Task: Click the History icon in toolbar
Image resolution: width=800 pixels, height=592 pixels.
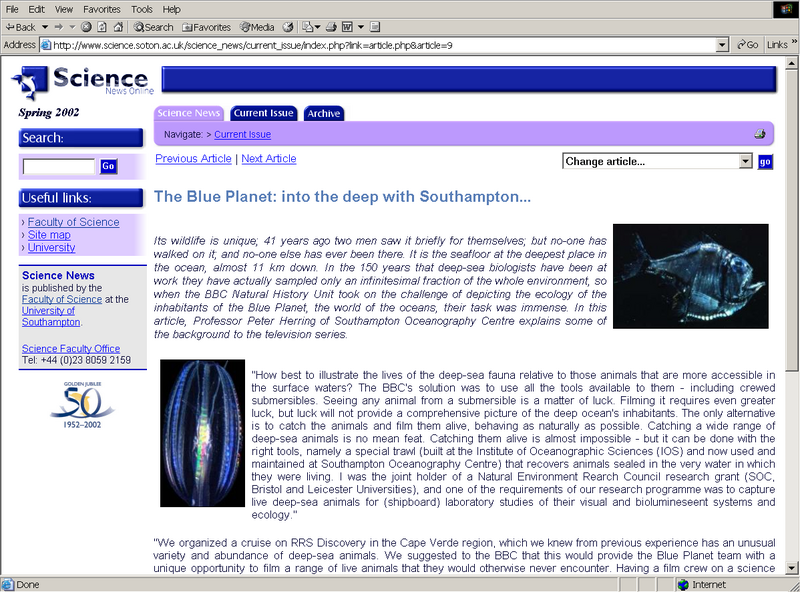Action: click(x=288, y=27)
